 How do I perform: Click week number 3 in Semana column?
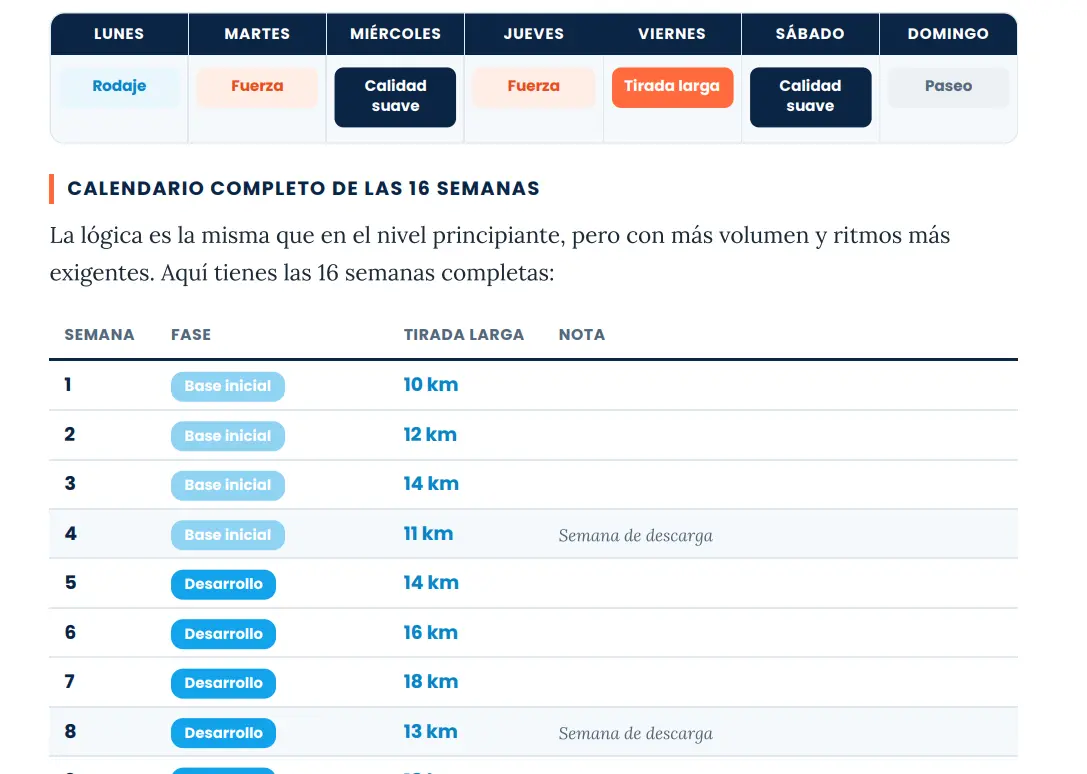click(x=70, y=484)
